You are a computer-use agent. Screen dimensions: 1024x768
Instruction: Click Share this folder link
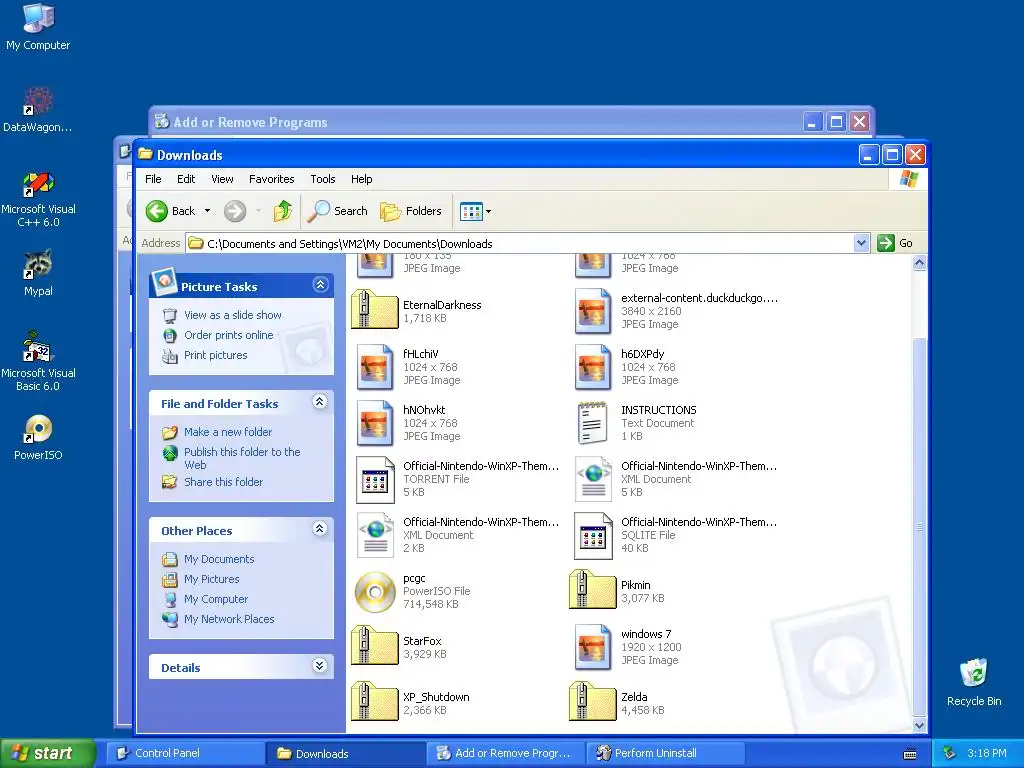coord(223,482)
